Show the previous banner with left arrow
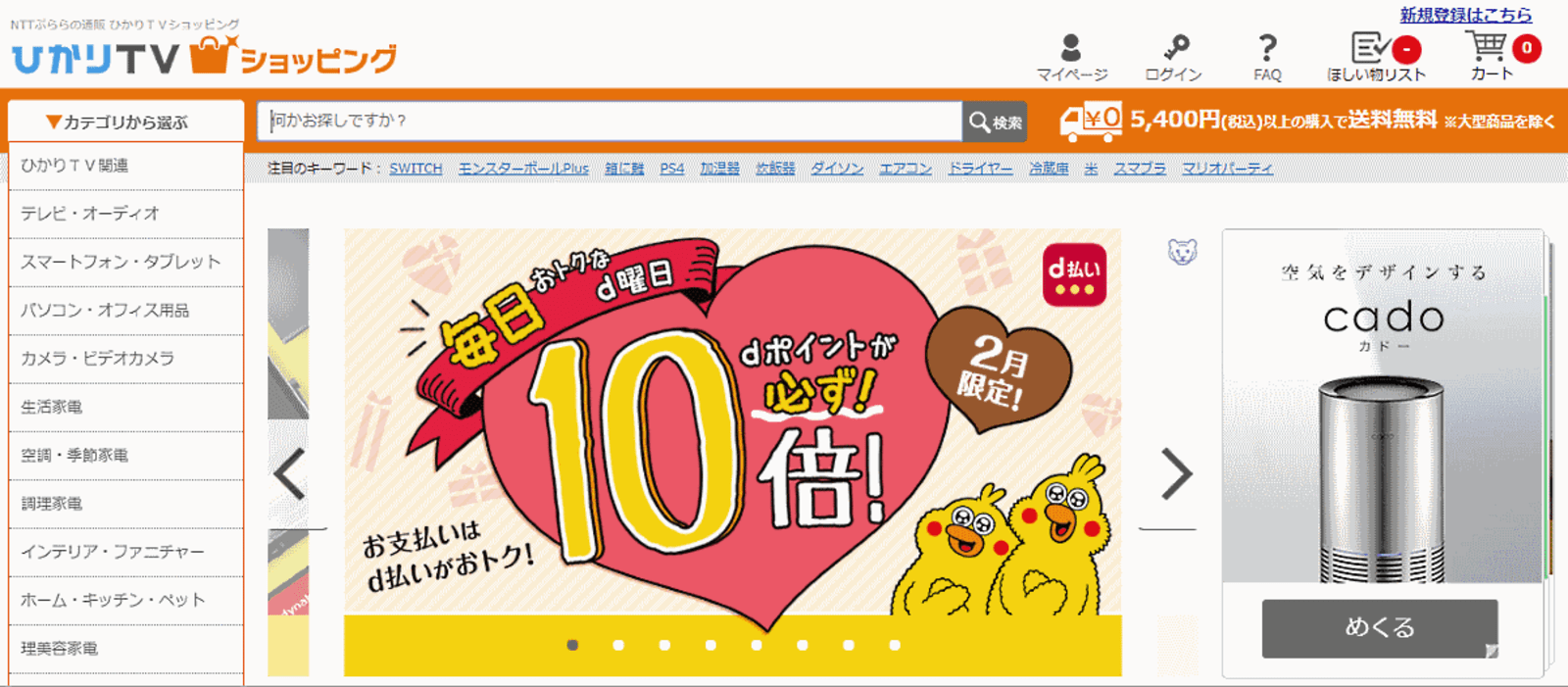Viewport: 1568px width, 687px height. (x=289, y=474)
